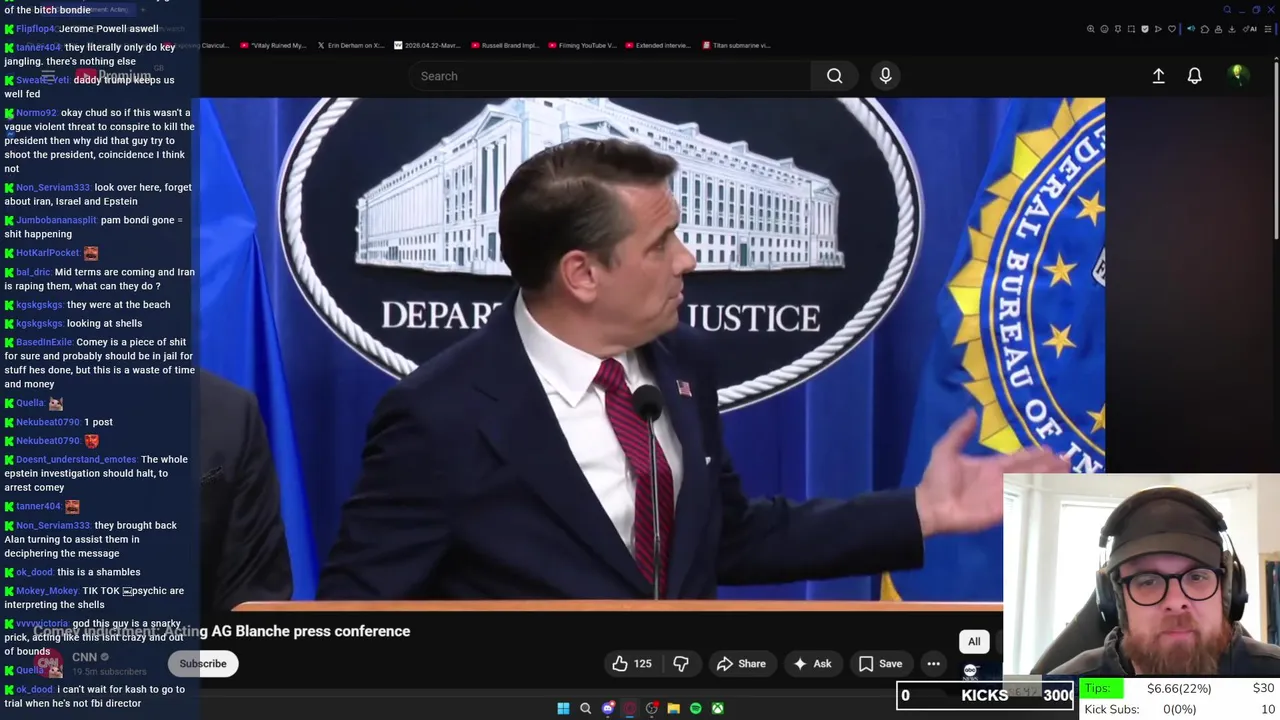Switch to 'Extended intervie...' tab
1280x720 pixels.
[659, 45]
